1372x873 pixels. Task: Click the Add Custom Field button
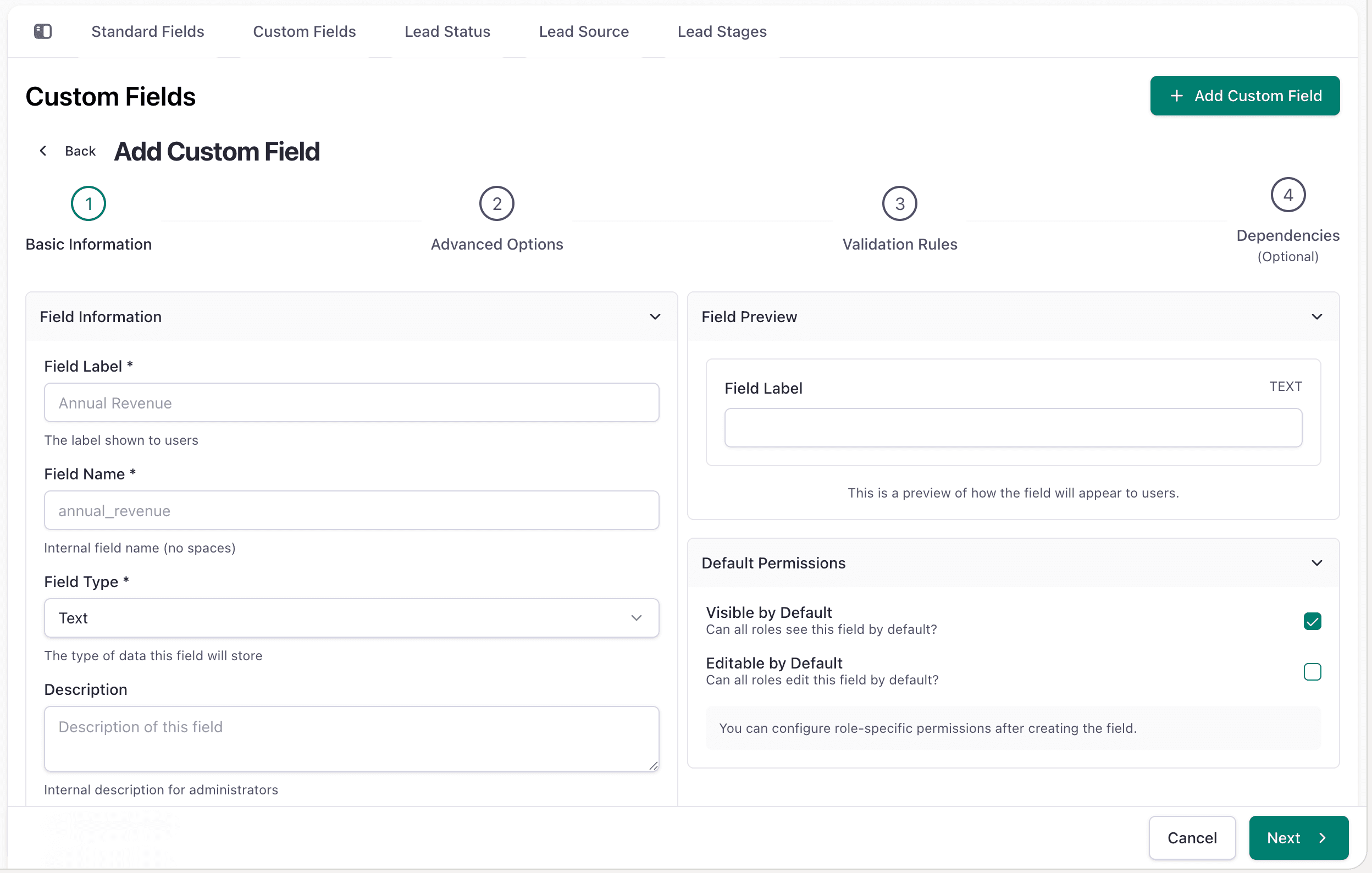click(x=1244, y=96)
